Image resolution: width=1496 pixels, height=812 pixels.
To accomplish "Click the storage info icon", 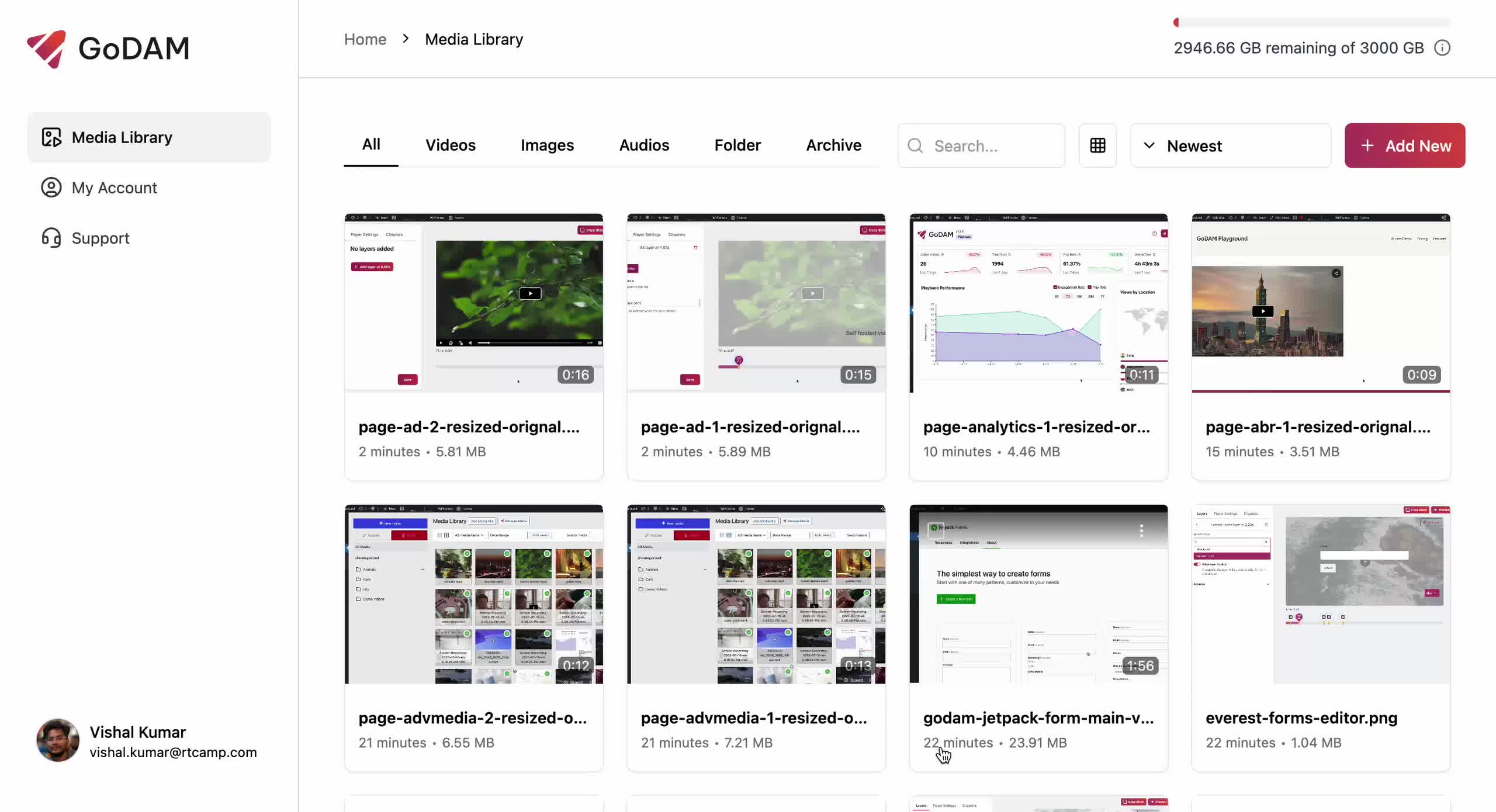I will [x=1443, y=47].
